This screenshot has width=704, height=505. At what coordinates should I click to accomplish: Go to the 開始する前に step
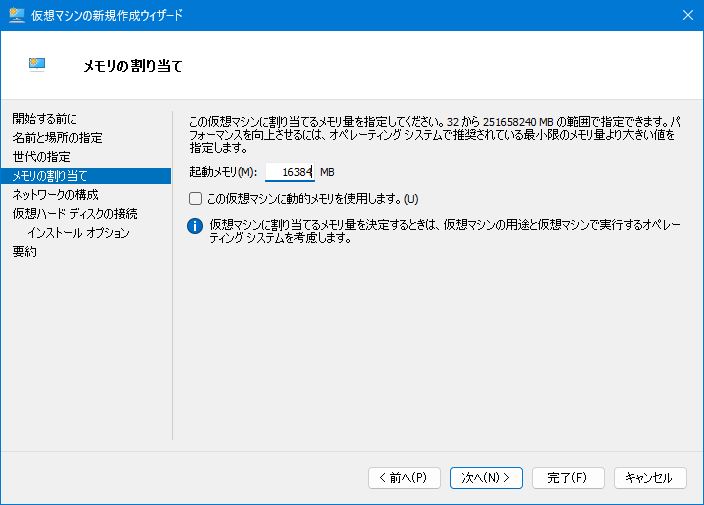click(x=44, y=119)
